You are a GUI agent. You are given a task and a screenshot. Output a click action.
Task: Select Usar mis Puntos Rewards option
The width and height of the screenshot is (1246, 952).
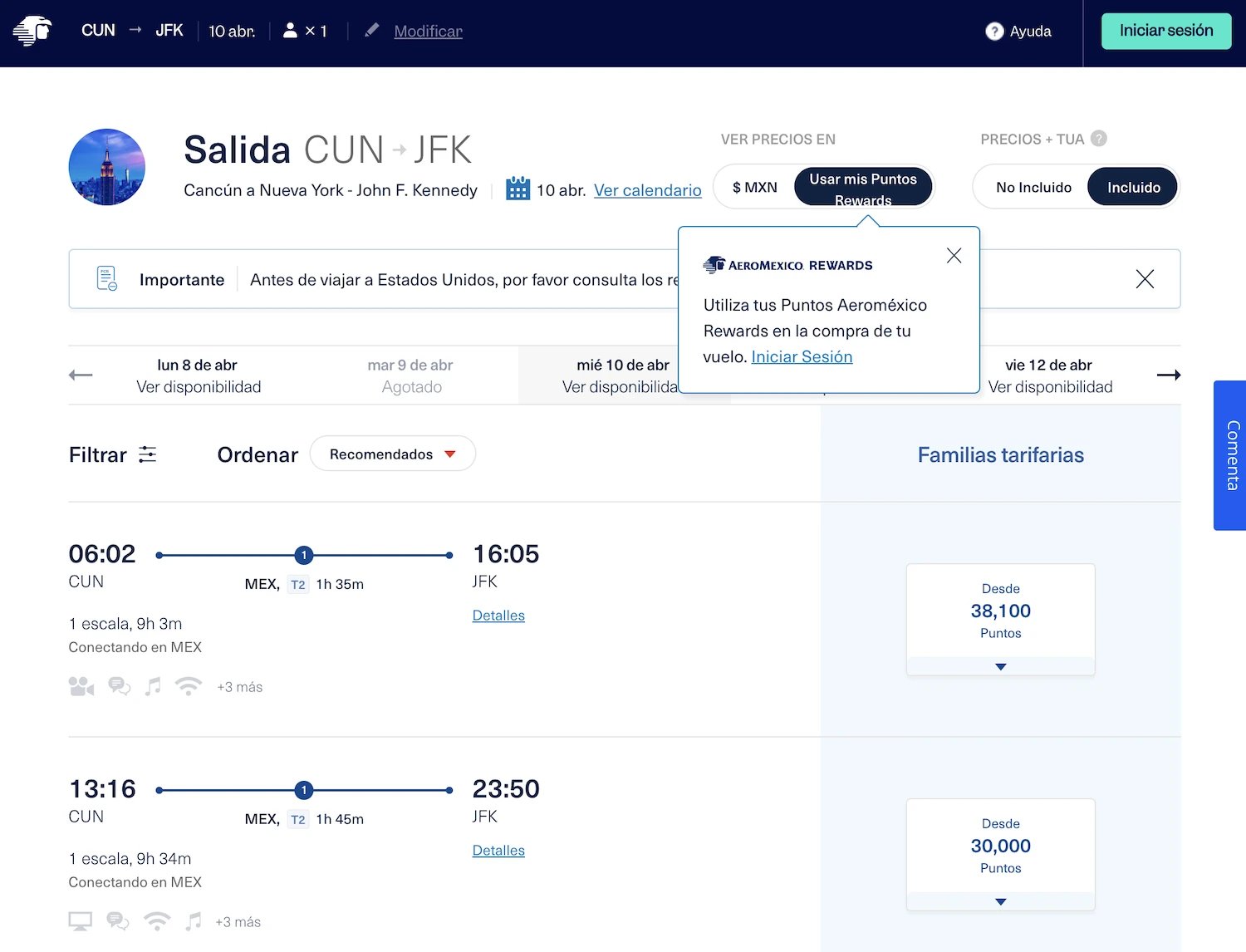click(x=863, y=188)
